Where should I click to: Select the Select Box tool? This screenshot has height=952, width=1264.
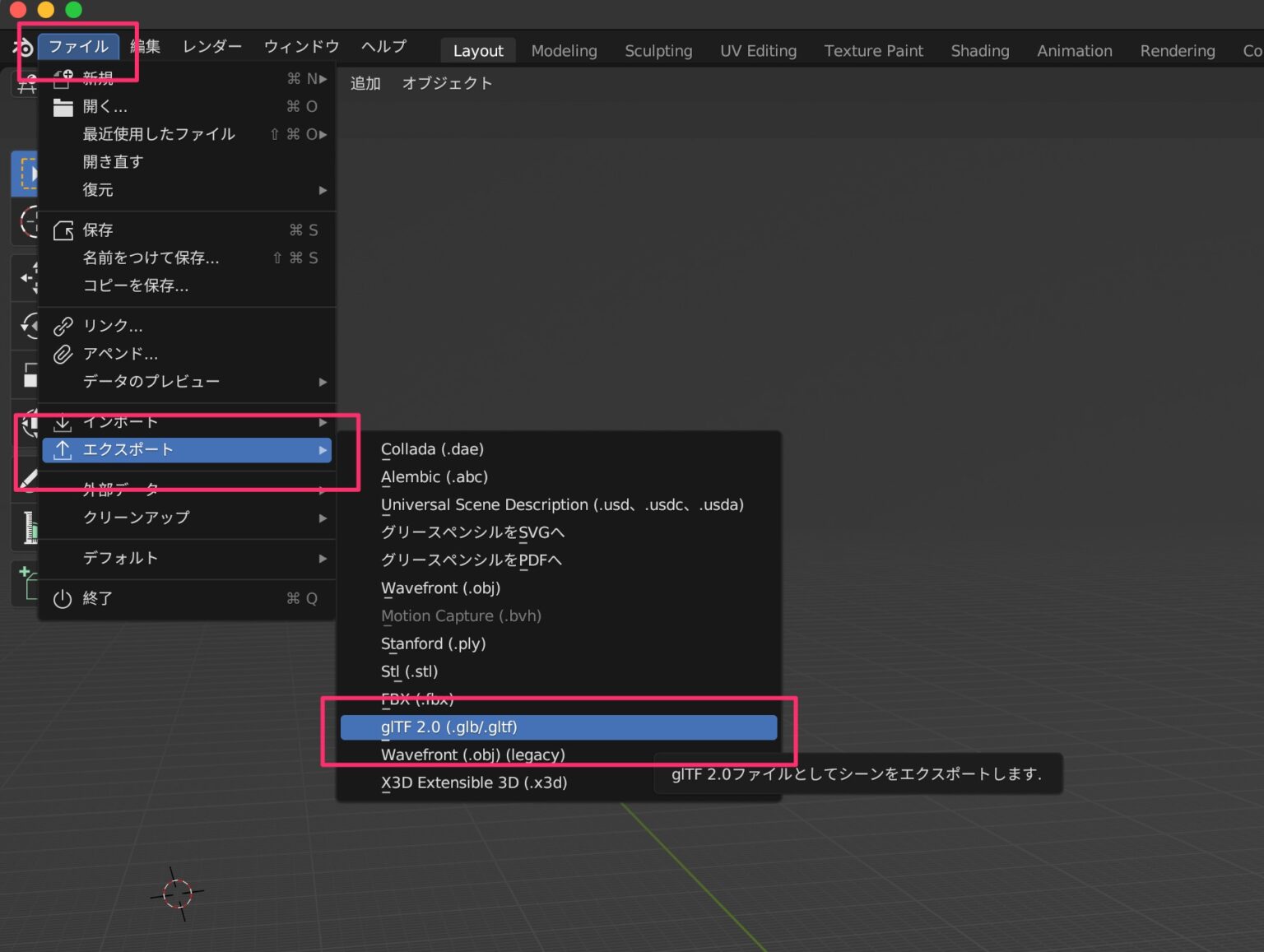pyautogui.click(x=29, y=171)
